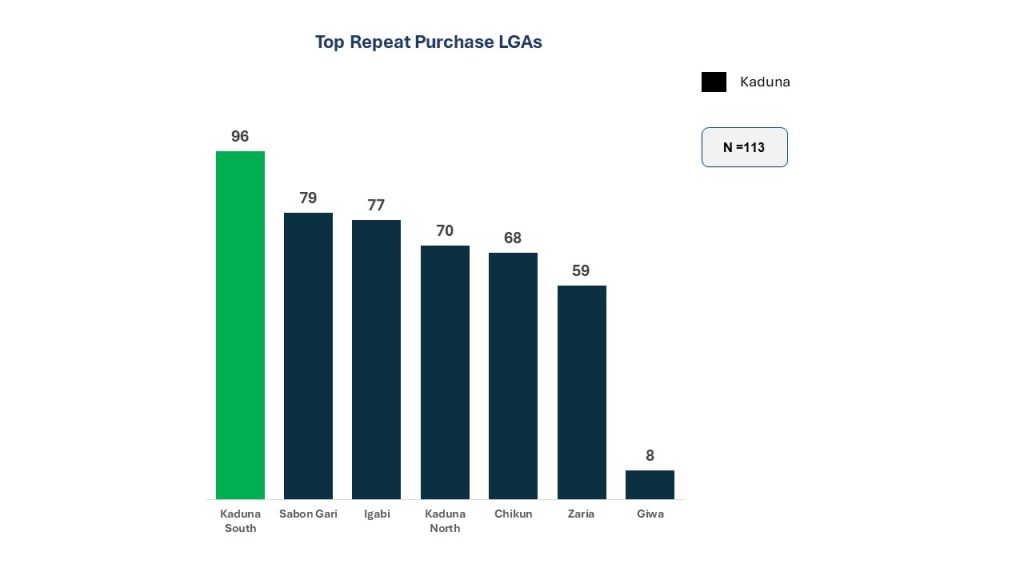Click the N =113 box
The height and width of the screenshot is (576, 1024).
744,147
